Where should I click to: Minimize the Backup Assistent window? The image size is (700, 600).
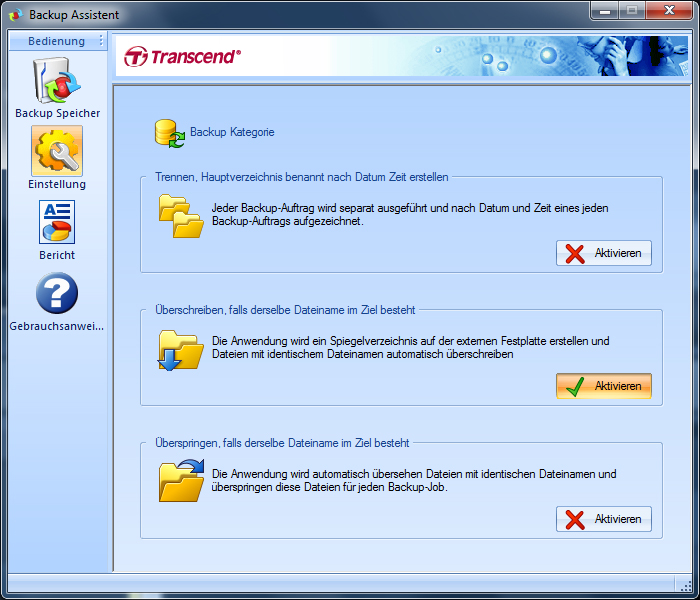605,11
